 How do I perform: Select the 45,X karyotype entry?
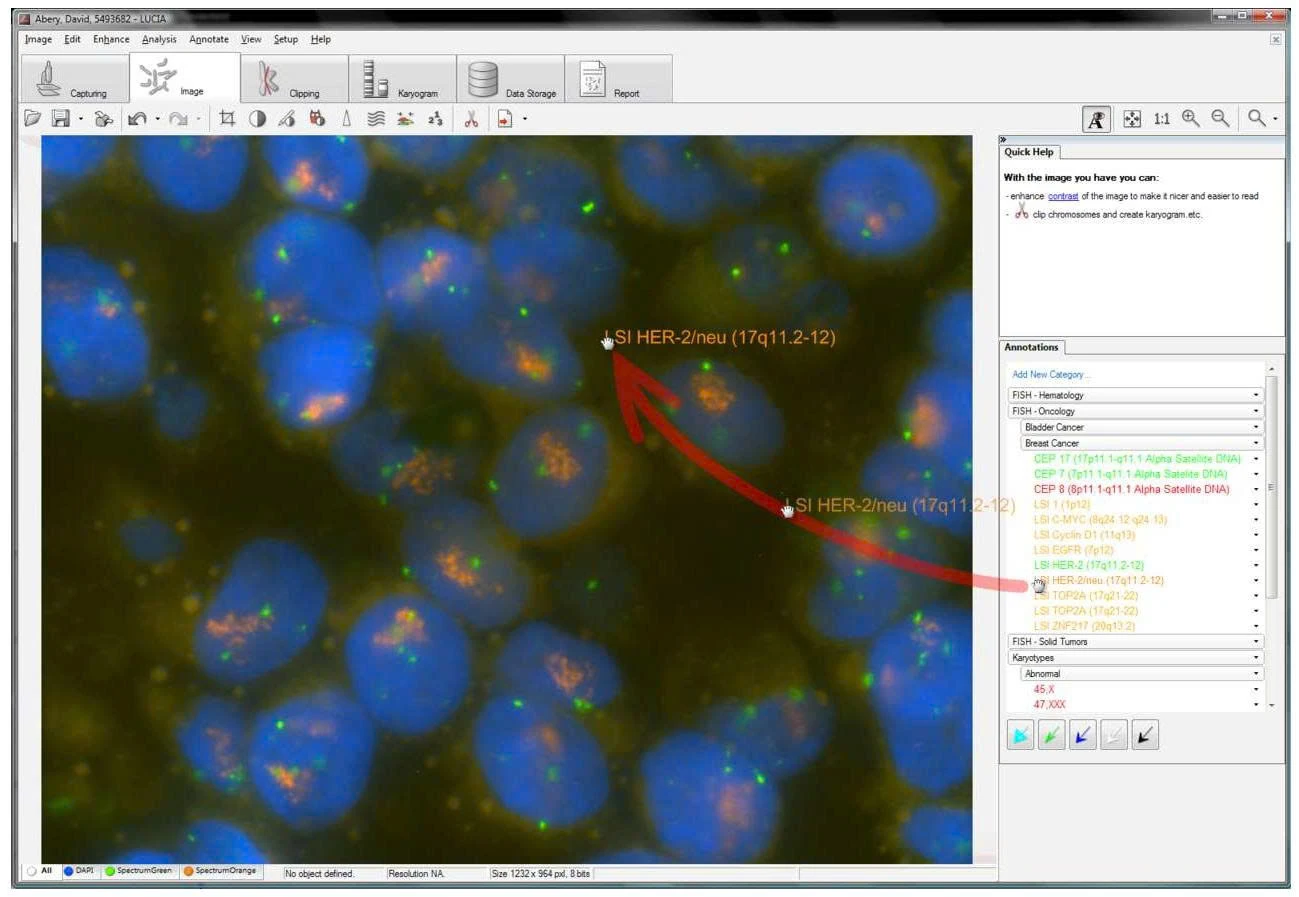[x=1043, y=690]
